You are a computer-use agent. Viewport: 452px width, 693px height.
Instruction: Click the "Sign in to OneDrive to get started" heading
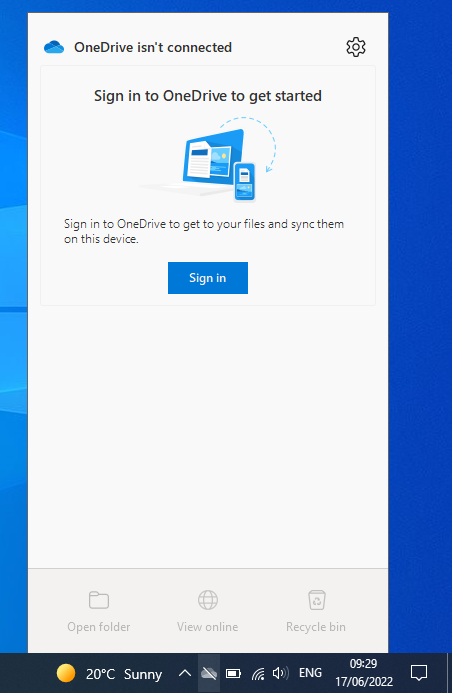click(x=208, y=96)
